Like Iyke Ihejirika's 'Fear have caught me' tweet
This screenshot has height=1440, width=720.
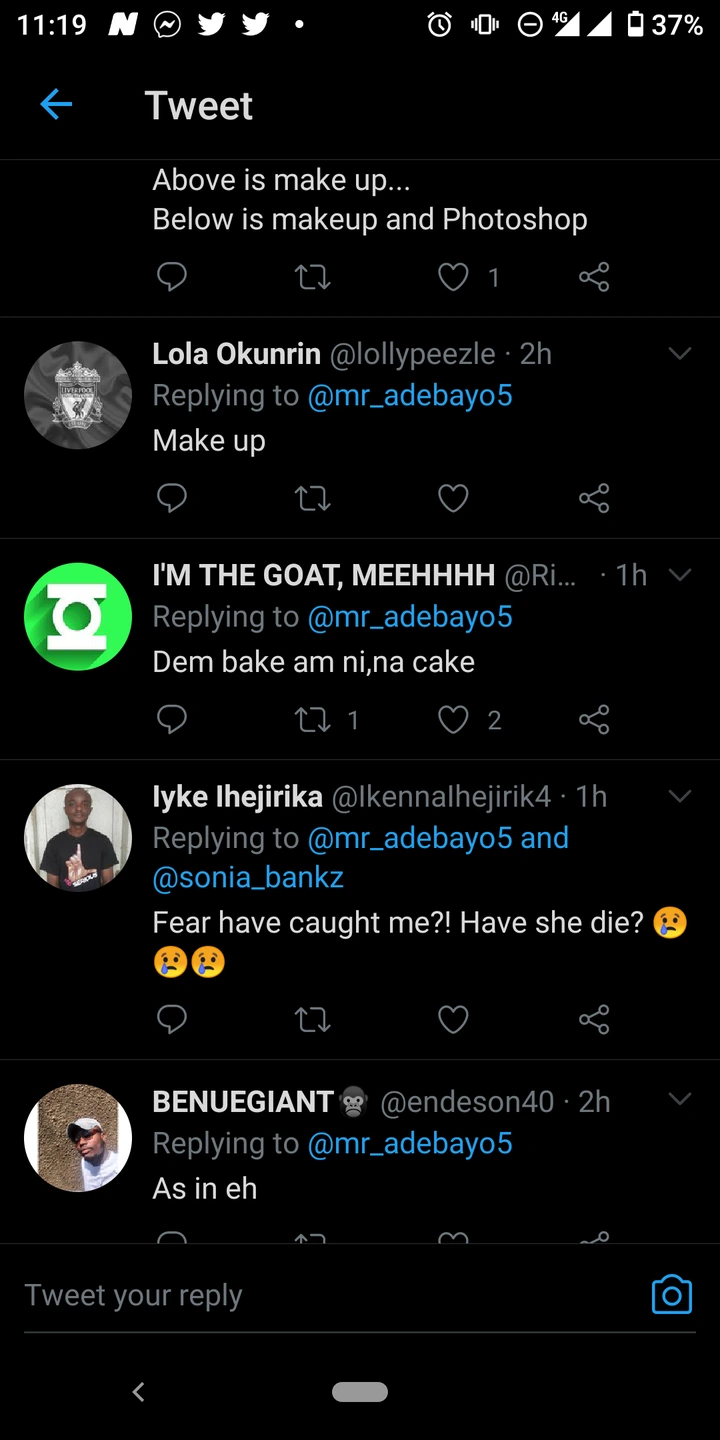pos(453,1019)
